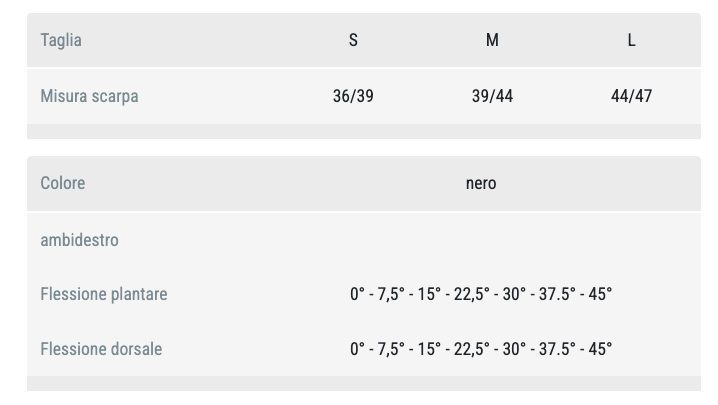718x405 pixels.
Task: Click the Misura scarpa row label
Action: tap(89, 97)
